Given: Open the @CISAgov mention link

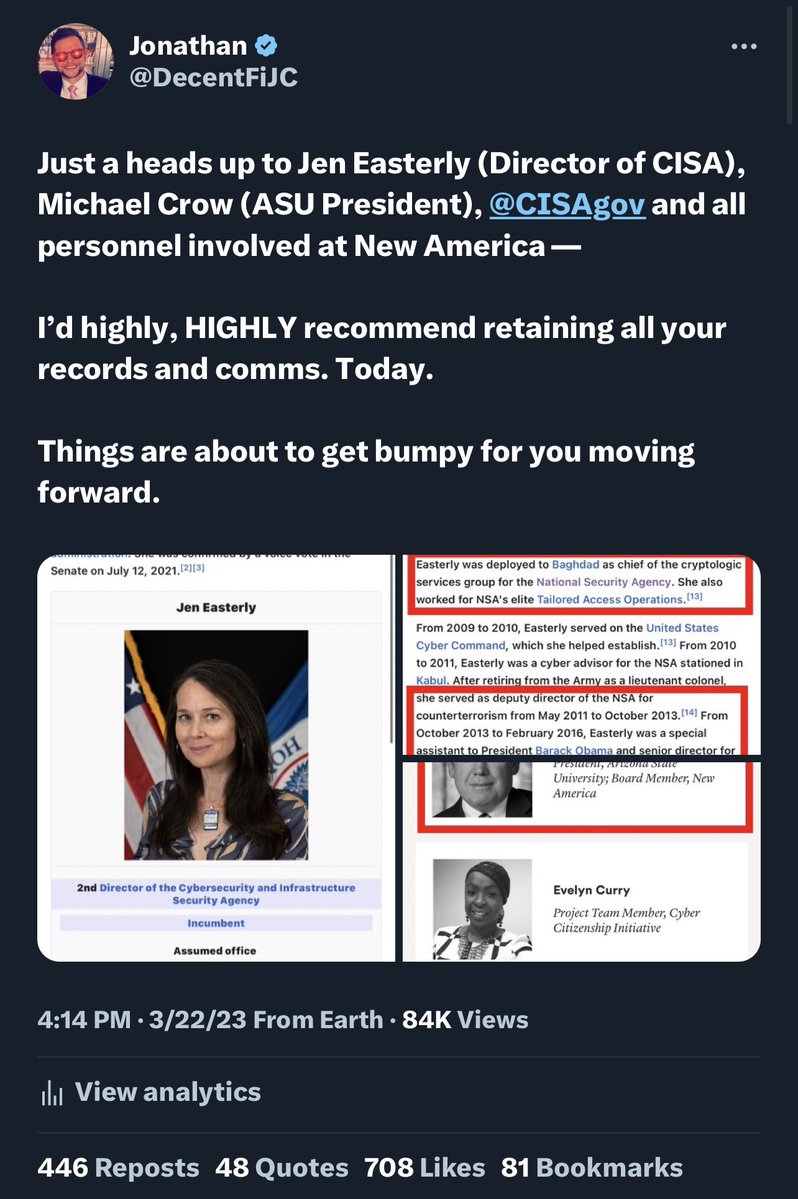Looking at the screenshot, I should coord(567,204).
